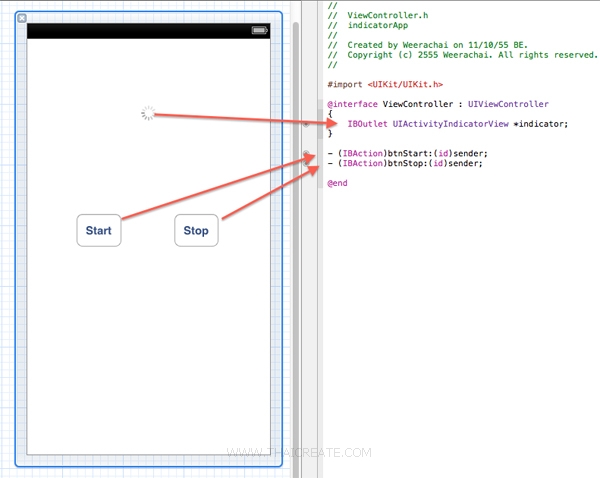Click the black status bar of the view
This screenshot has width=600, height=478.
click(x=148, y=31)
